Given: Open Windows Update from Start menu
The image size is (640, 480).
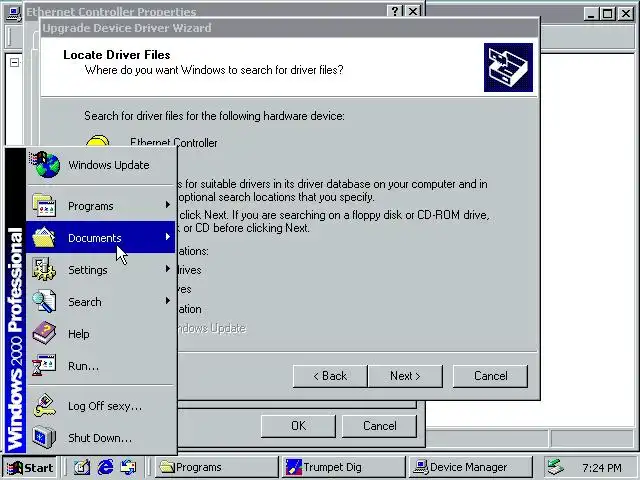Looking at the screenshot, I should tap(101, 165).
